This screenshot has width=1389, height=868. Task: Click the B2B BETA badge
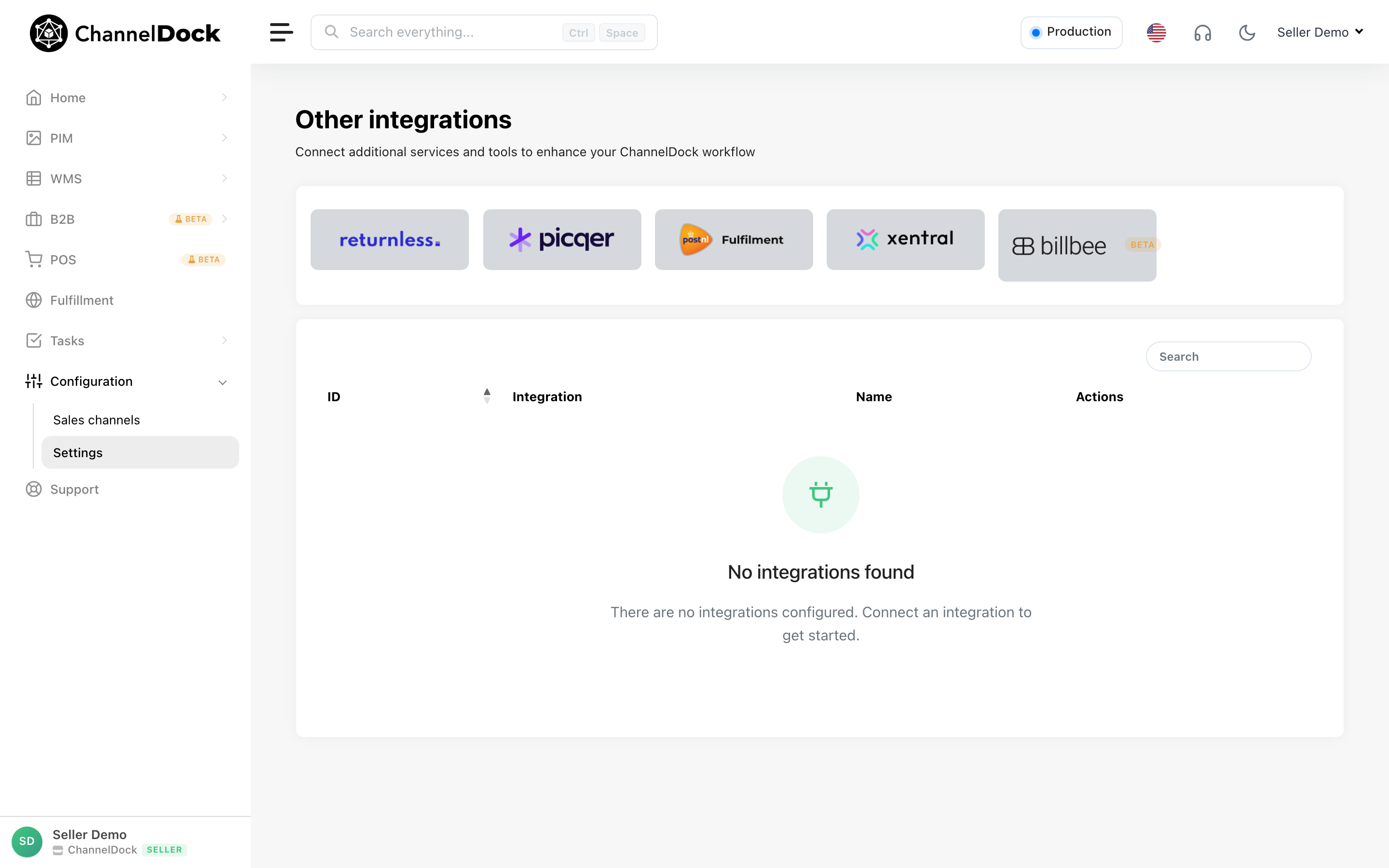pos(191,219)
